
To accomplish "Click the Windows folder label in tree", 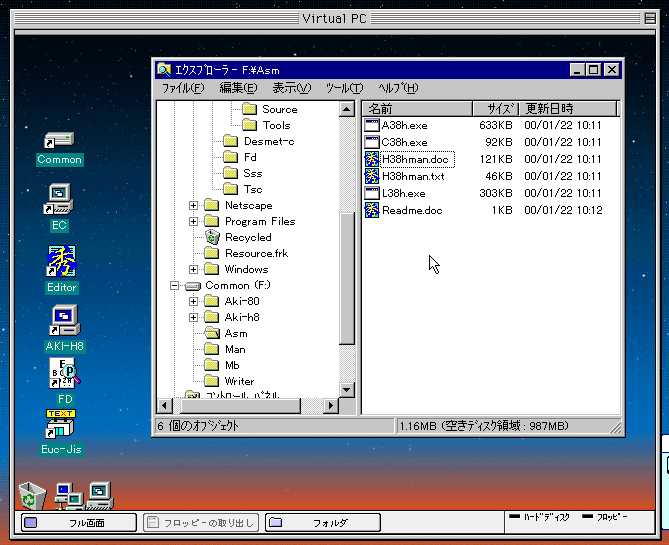I will click(247, 269).
